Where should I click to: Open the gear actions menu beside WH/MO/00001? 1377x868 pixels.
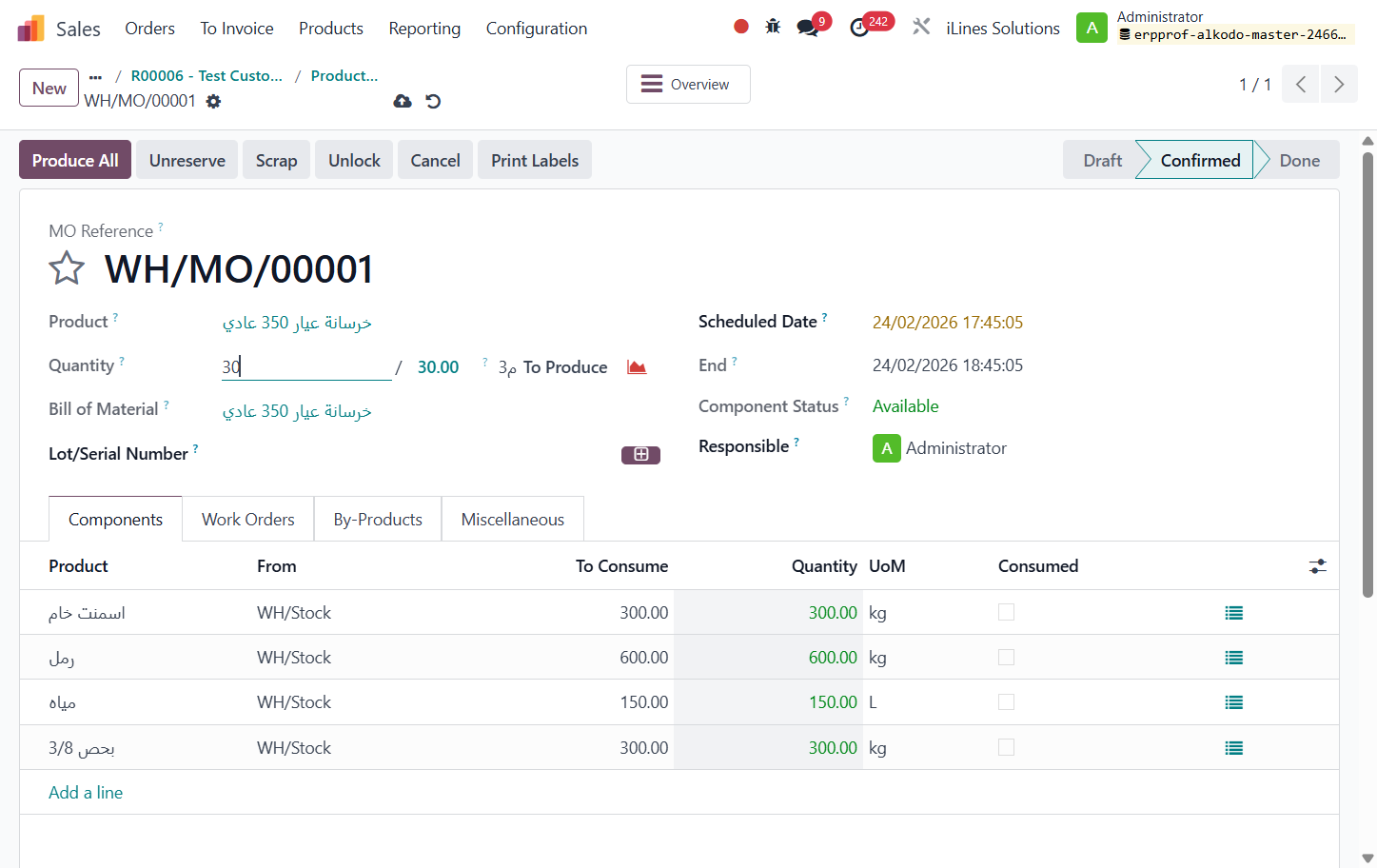(x=213, y=101)
